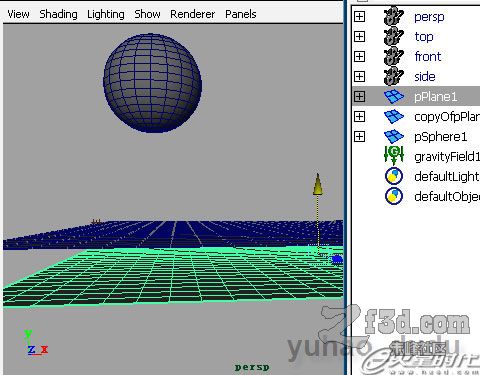Click the gravityField1 field icon

pos(394,155)
